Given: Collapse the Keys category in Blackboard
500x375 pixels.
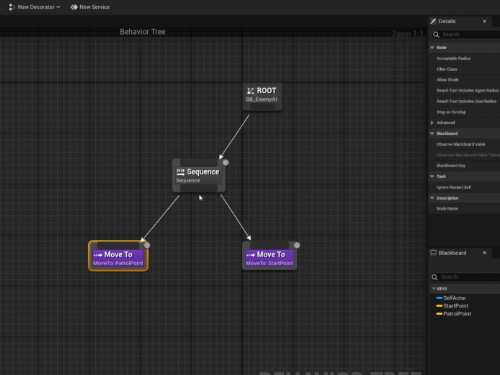Looking at the screenshot, I should (434, 288).
